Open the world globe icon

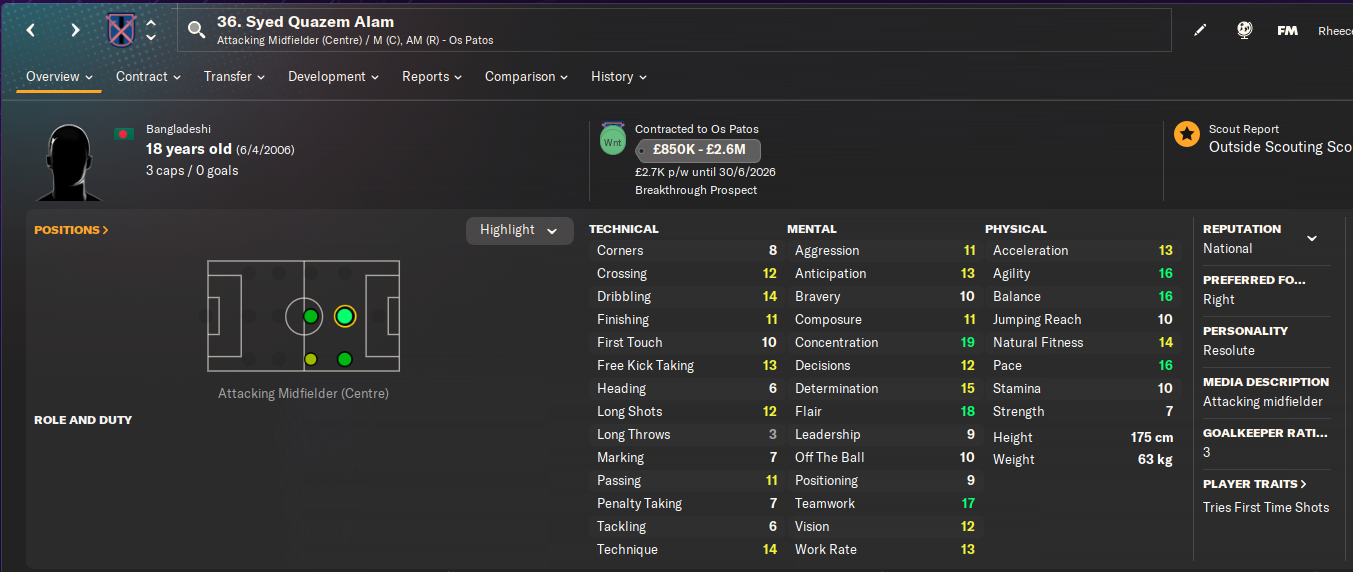tap(1244, 31)
